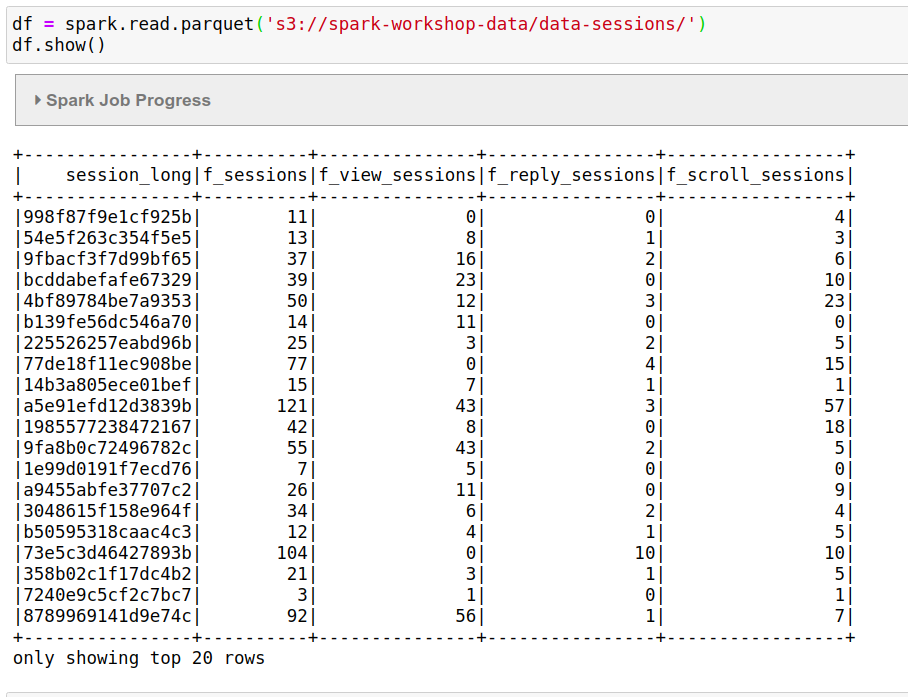Select session id 3048615f158e964f

click(107, 511)
